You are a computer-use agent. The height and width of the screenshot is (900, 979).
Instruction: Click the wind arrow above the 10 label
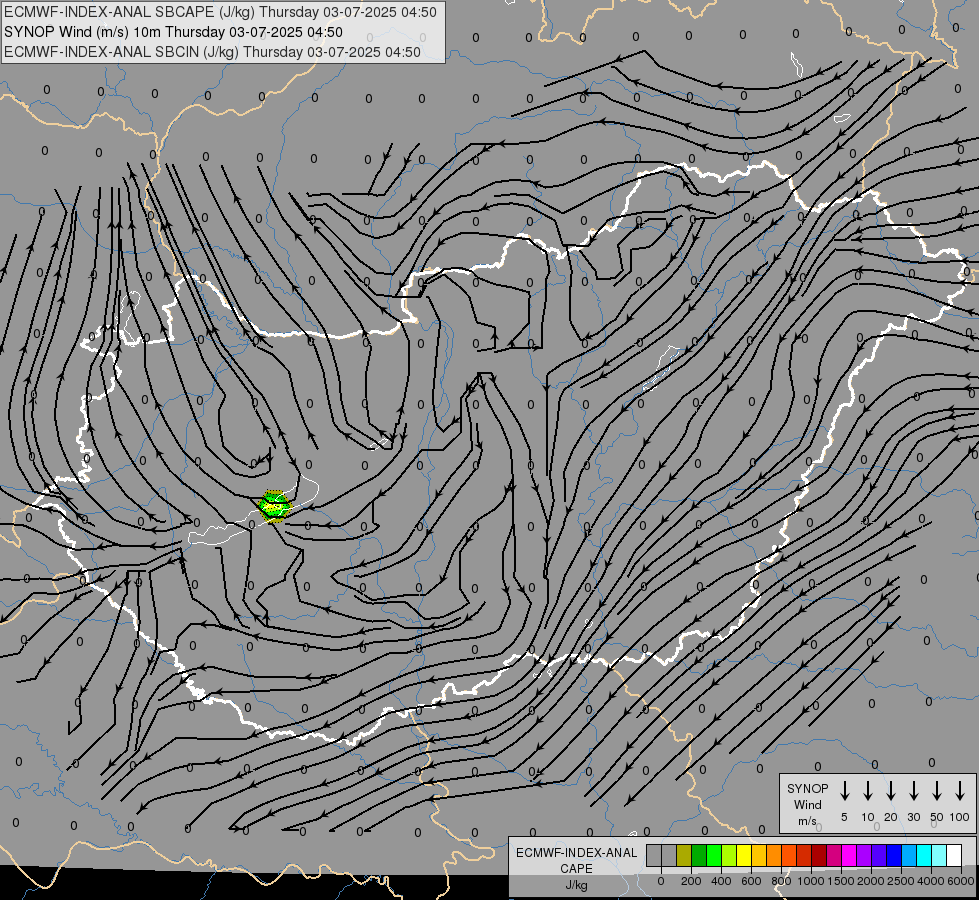point(868,791)
